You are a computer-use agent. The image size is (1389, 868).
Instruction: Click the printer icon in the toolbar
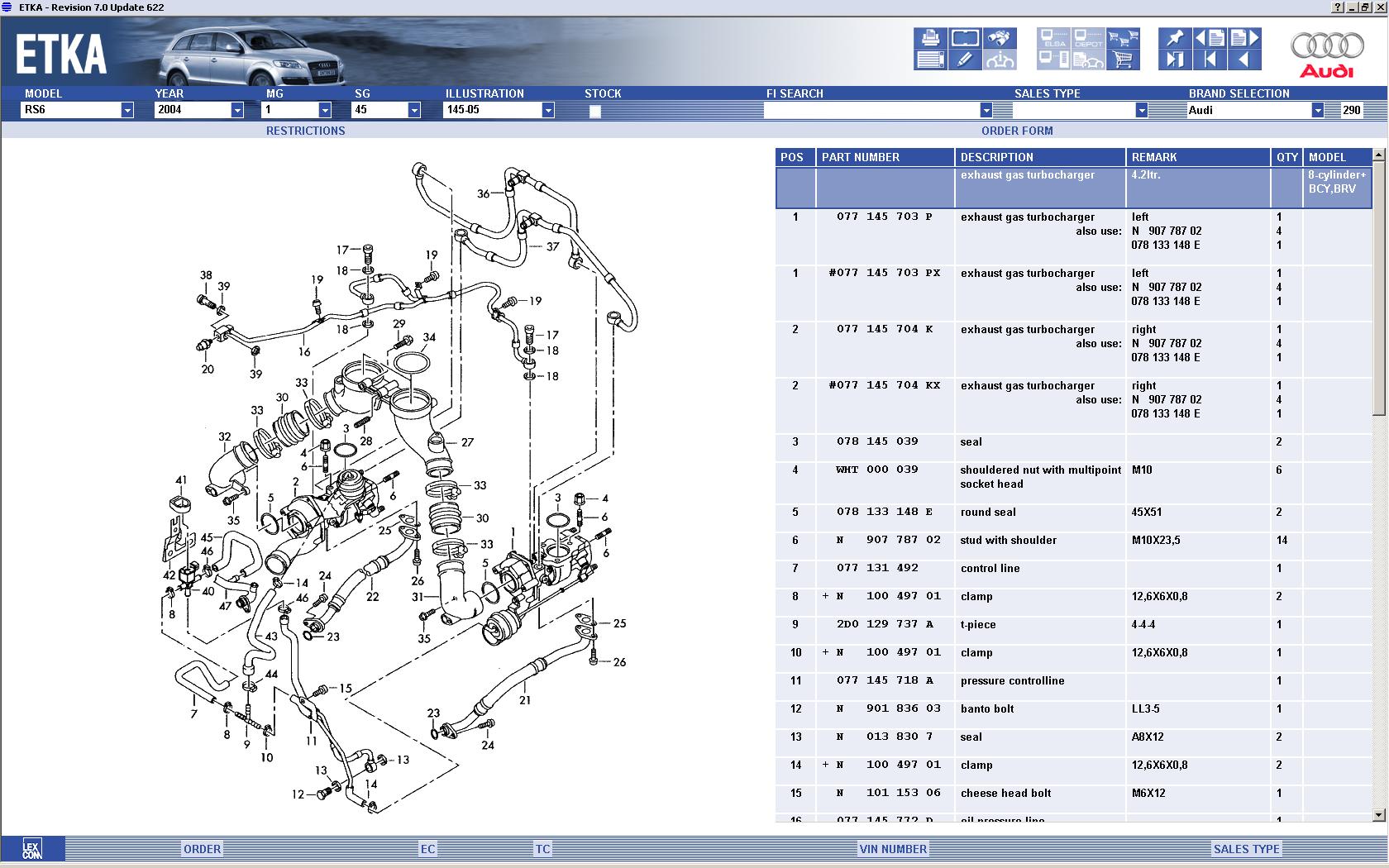point(930,38)
